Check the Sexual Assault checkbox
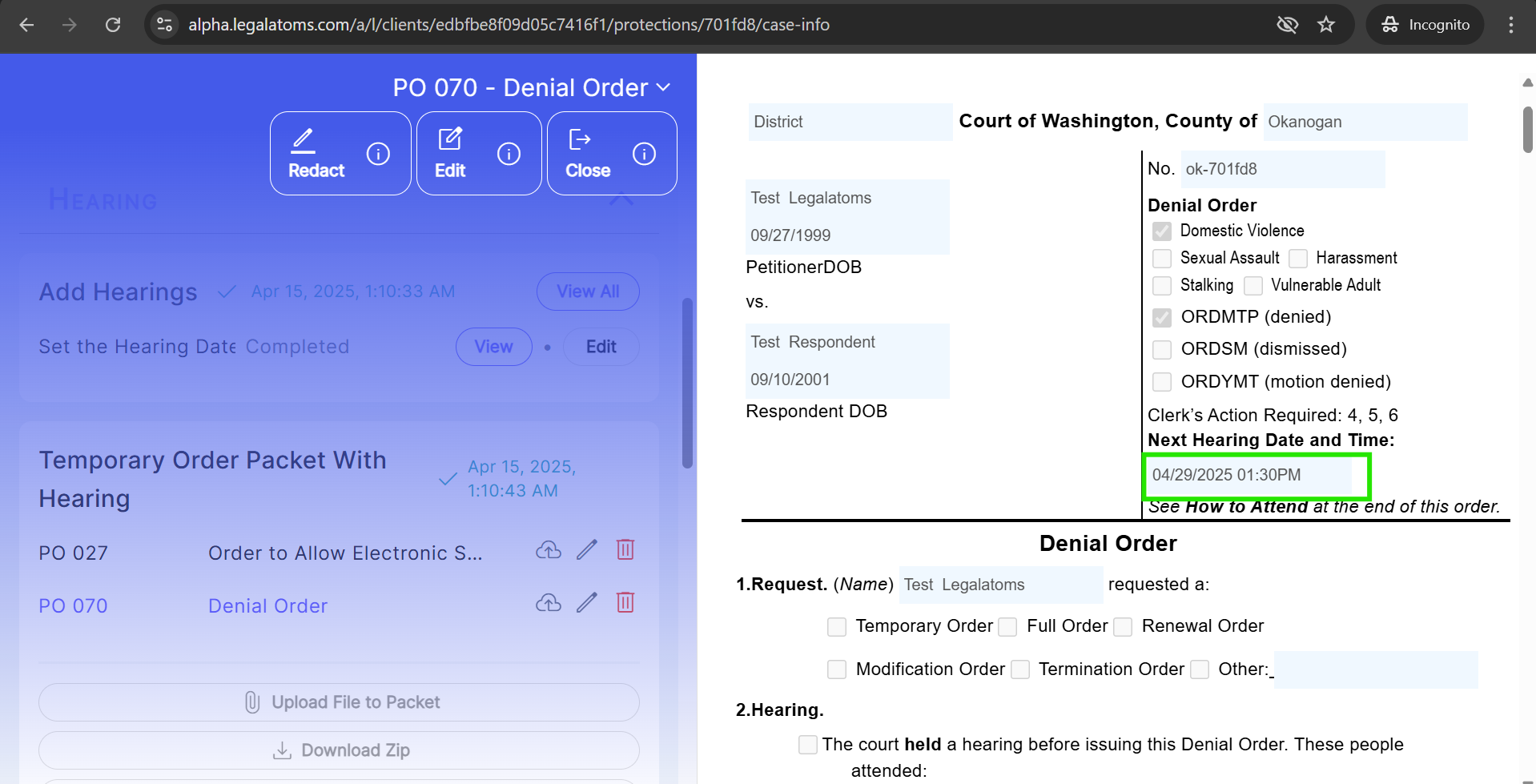Viewport: 1536px width, 784px height. pos(1162,259)
